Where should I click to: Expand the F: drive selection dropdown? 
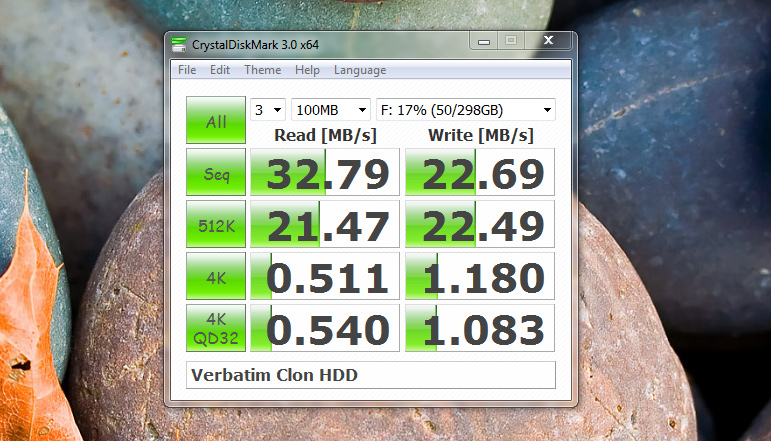coord(466,110)
